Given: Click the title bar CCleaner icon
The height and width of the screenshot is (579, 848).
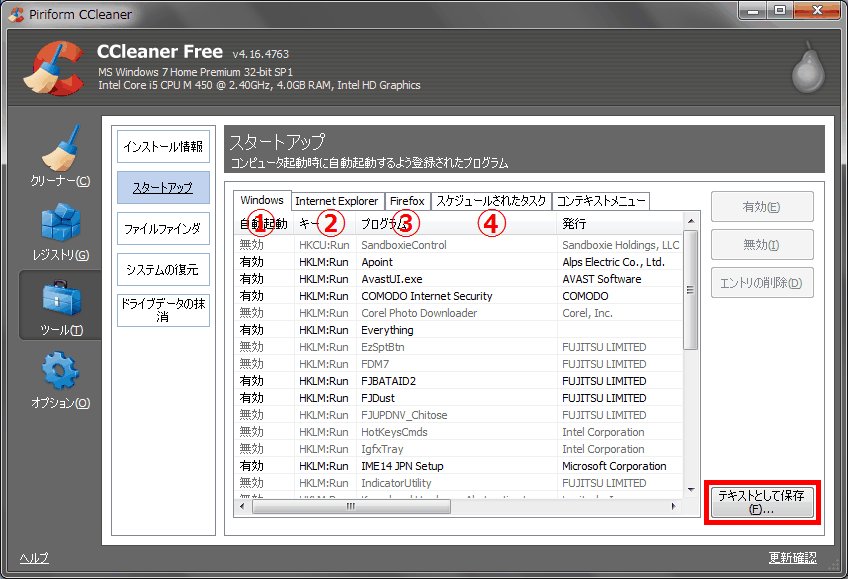Looking at the screenshot, I should tap(17, 14).
